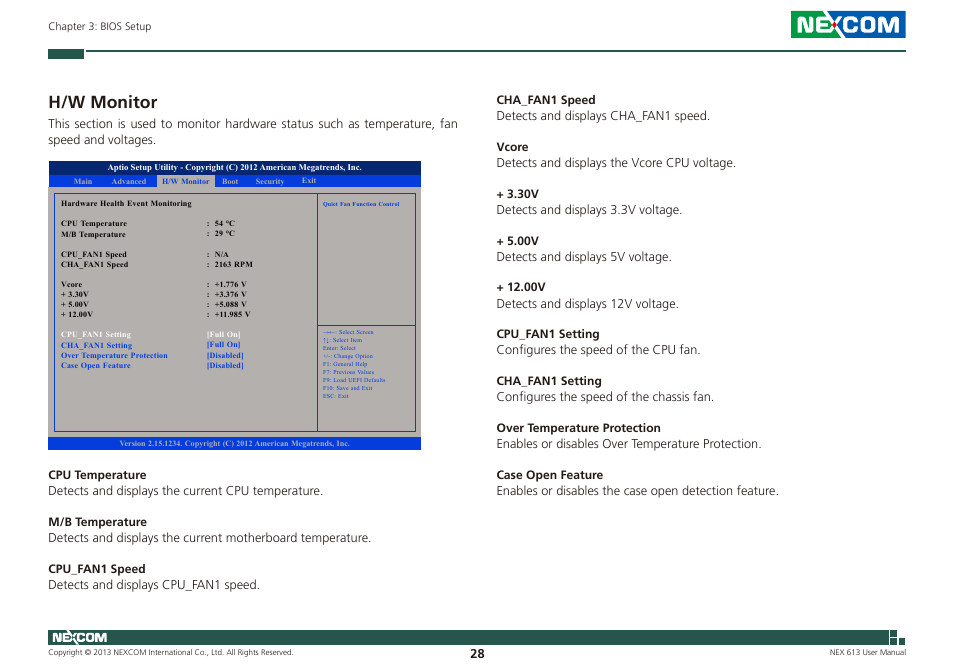Click the CPU Temperature description heading
954x672 pixels.
[x=97, y=475]
